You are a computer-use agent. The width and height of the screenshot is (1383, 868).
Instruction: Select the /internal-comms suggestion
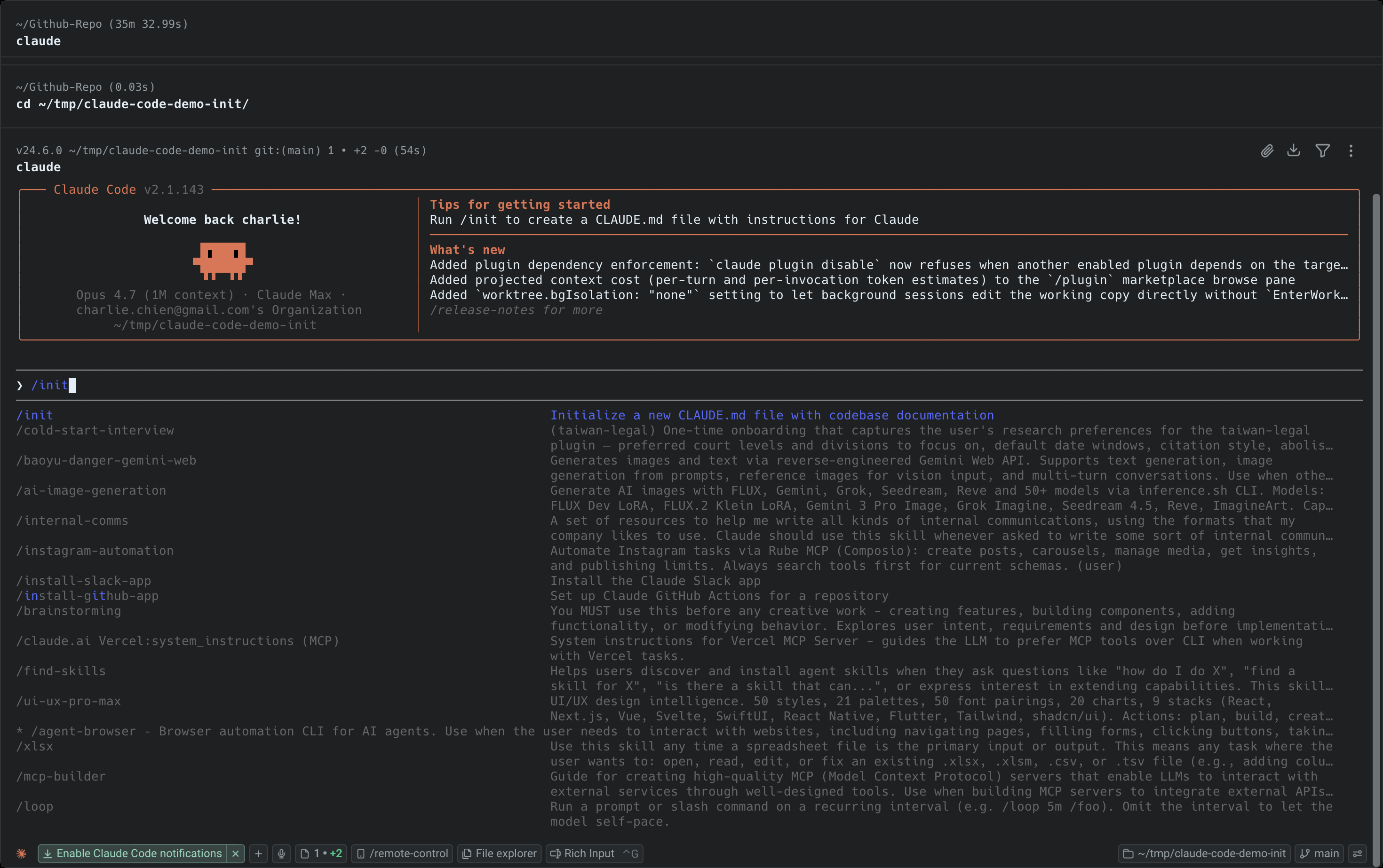coord(72,521)
